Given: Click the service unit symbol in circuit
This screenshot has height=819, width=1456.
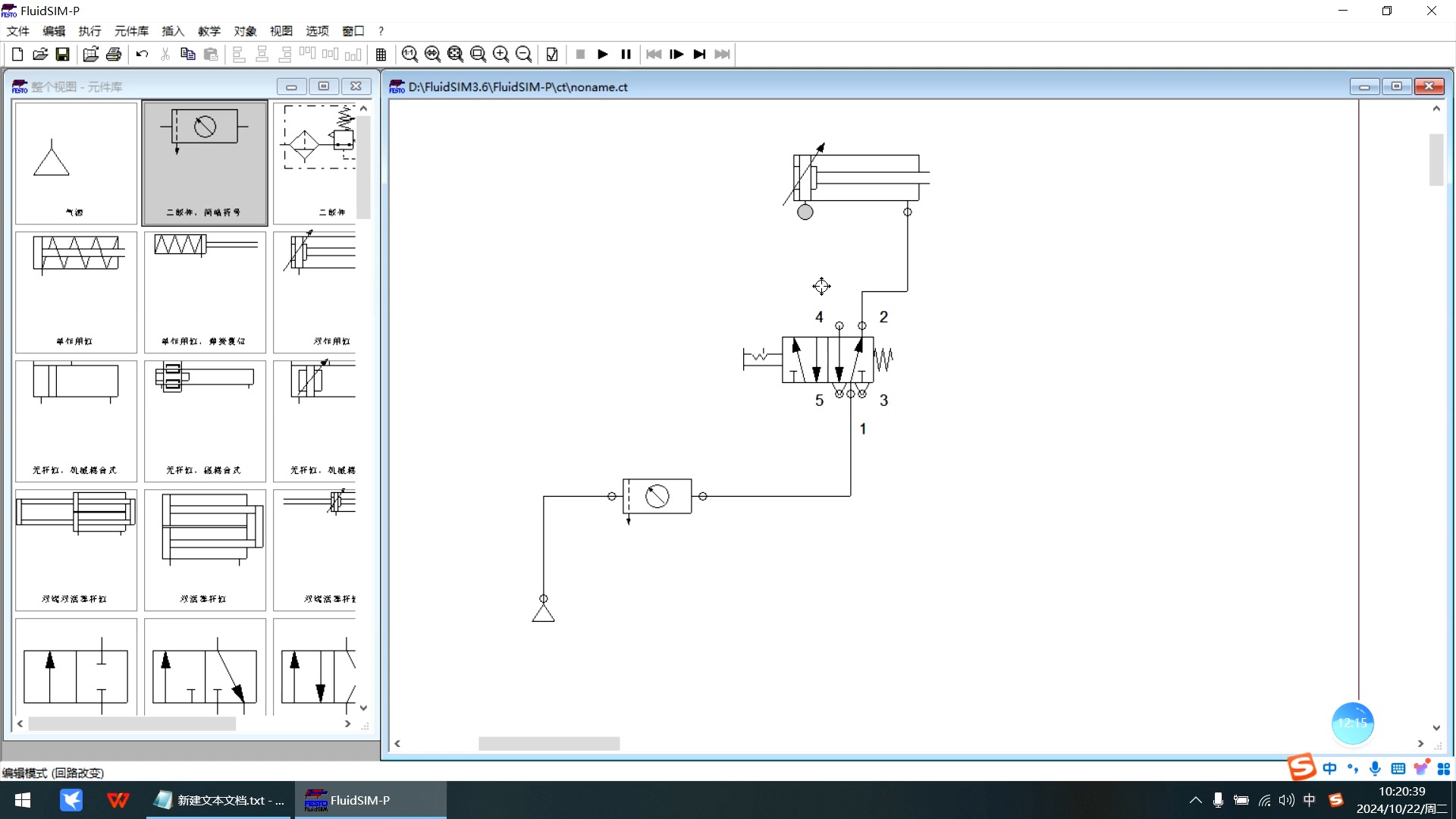Looking at the screenshot, I should point(657,497).
